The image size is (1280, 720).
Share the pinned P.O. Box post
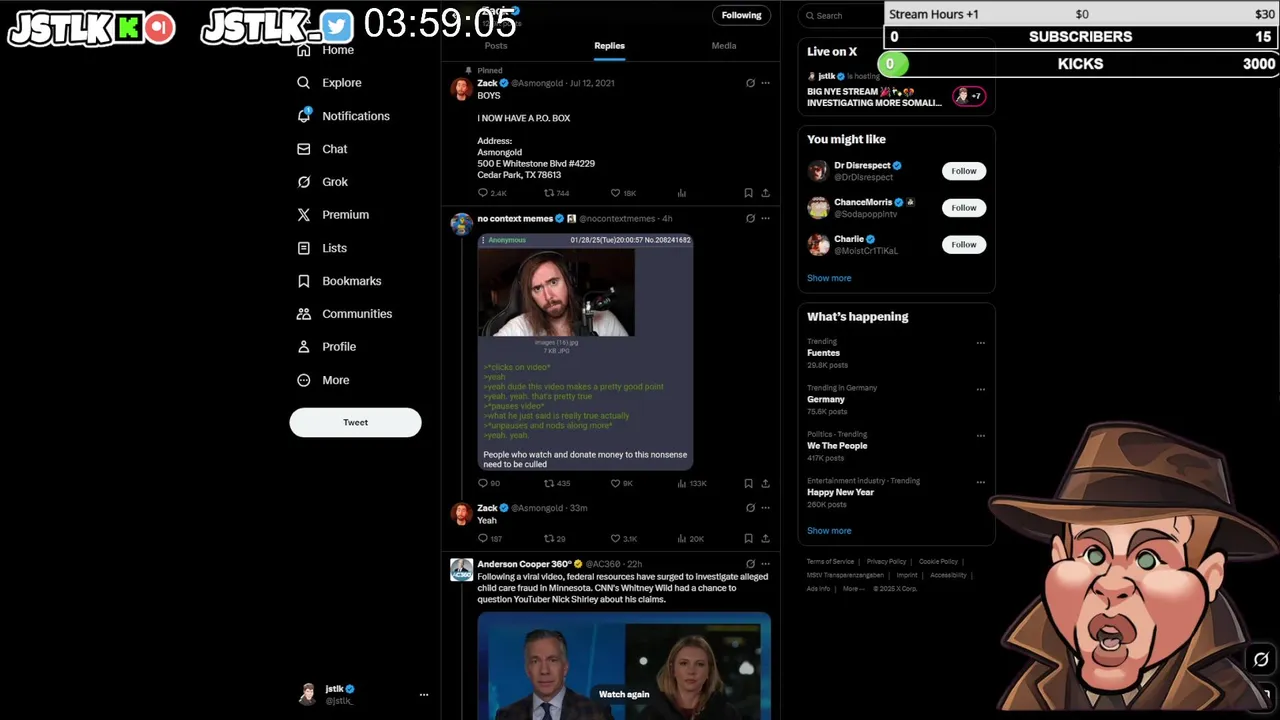click(765, 193)
